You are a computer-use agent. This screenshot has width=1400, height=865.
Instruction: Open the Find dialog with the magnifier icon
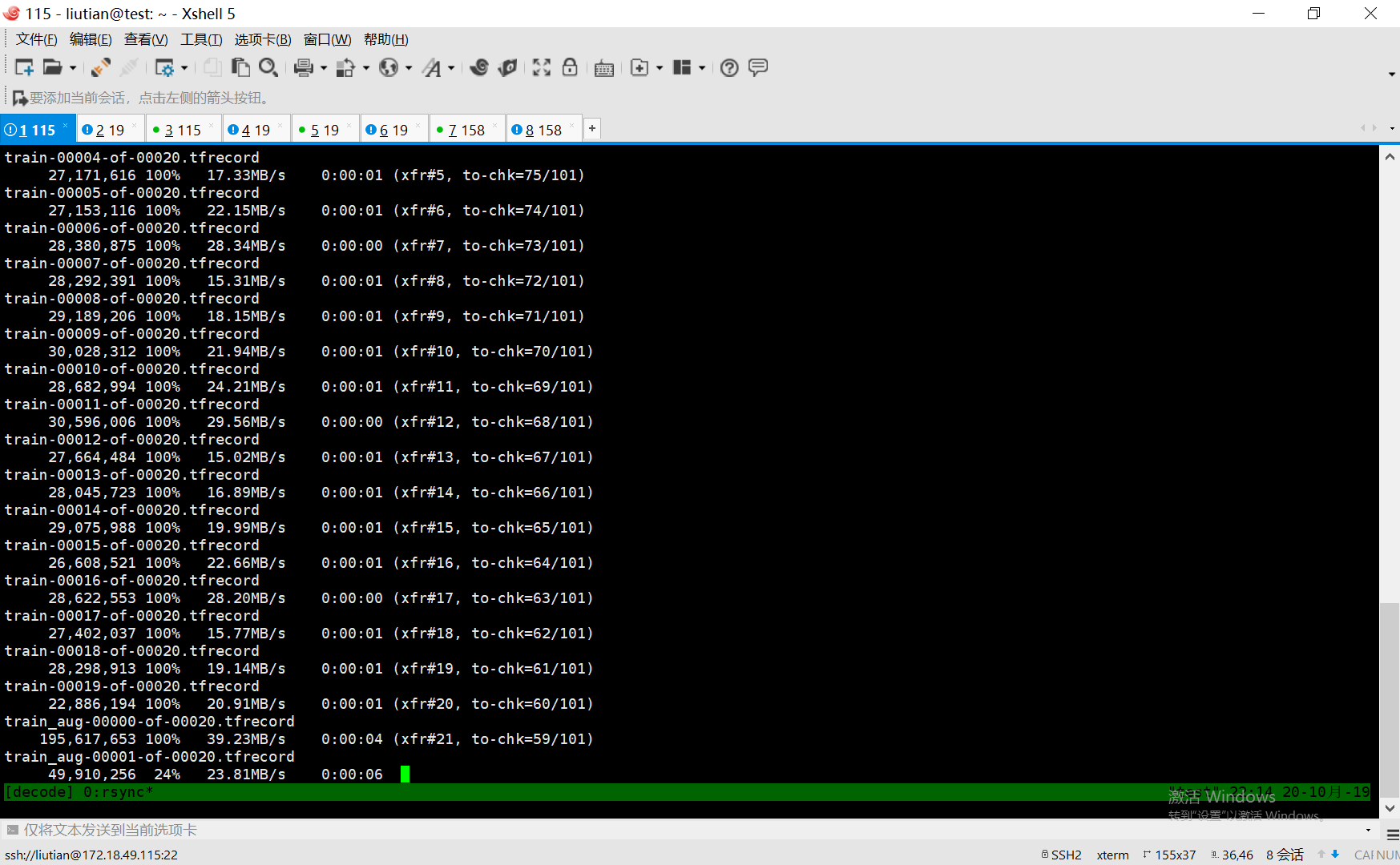click(x=268, y=67)
